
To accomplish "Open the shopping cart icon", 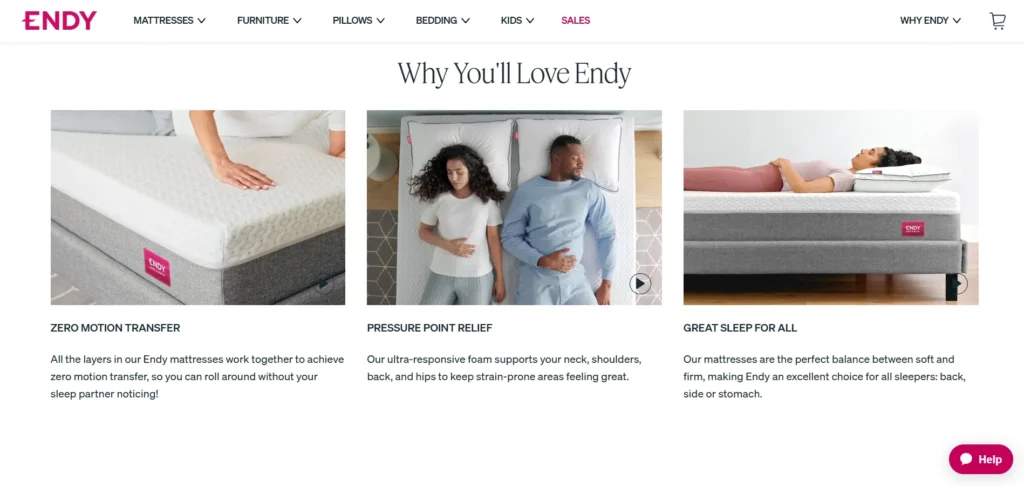I will click(x=997, y=21).
